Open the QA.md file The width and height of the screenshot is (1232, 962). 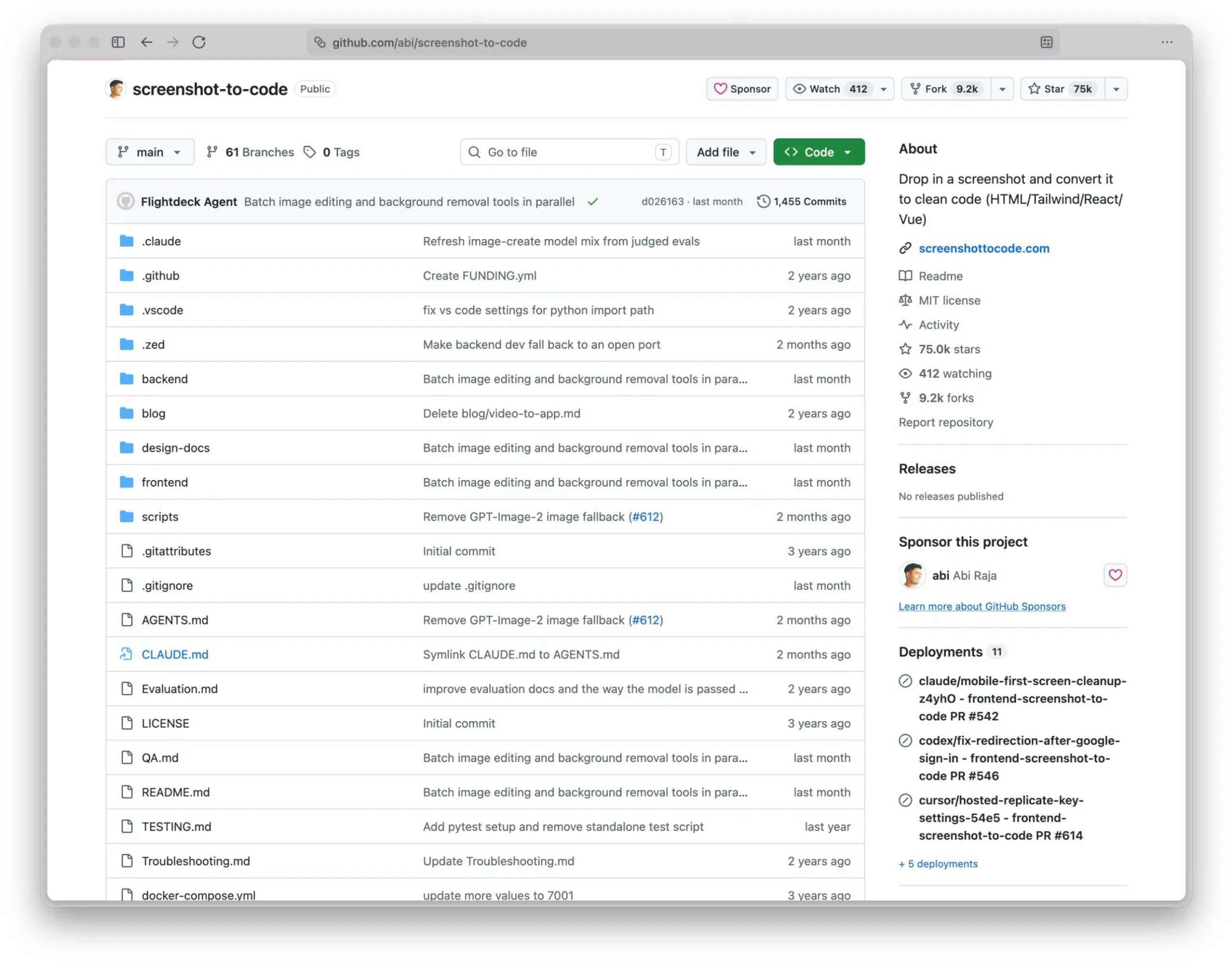(160, 757)
